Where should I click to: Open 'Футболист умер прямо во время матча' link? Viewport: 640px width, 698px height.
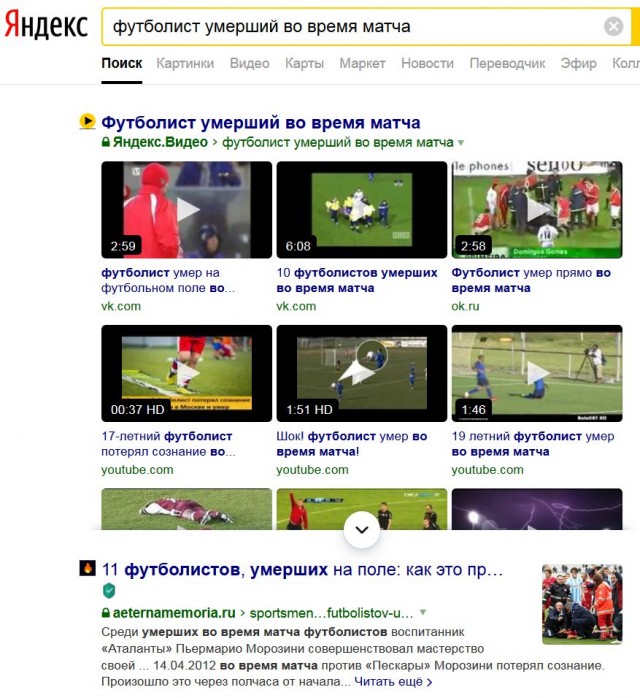[x=531, y=280]
